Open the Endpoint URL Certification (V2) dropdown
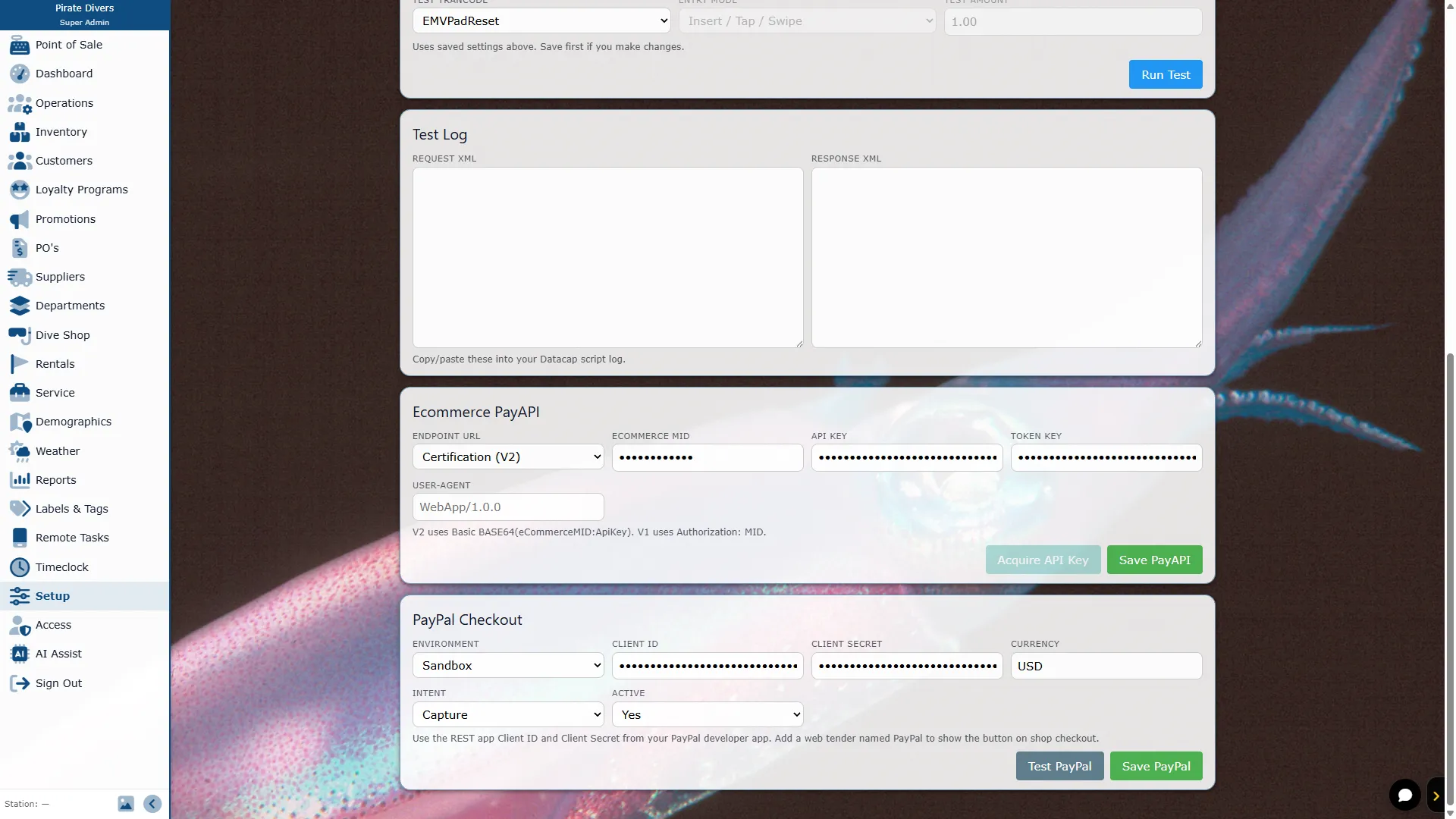The width and height of the screenshot is (1456, 819). point(508,457)
